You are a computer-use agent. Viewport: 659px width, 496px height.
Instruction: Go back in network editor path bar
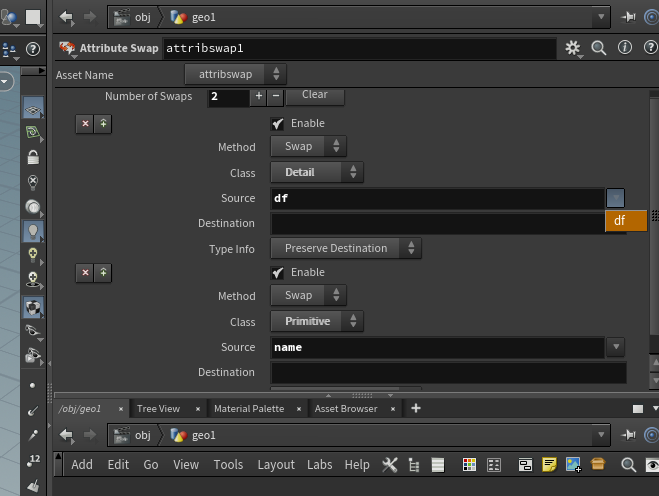pyautogui.click(x=66, y=435)
